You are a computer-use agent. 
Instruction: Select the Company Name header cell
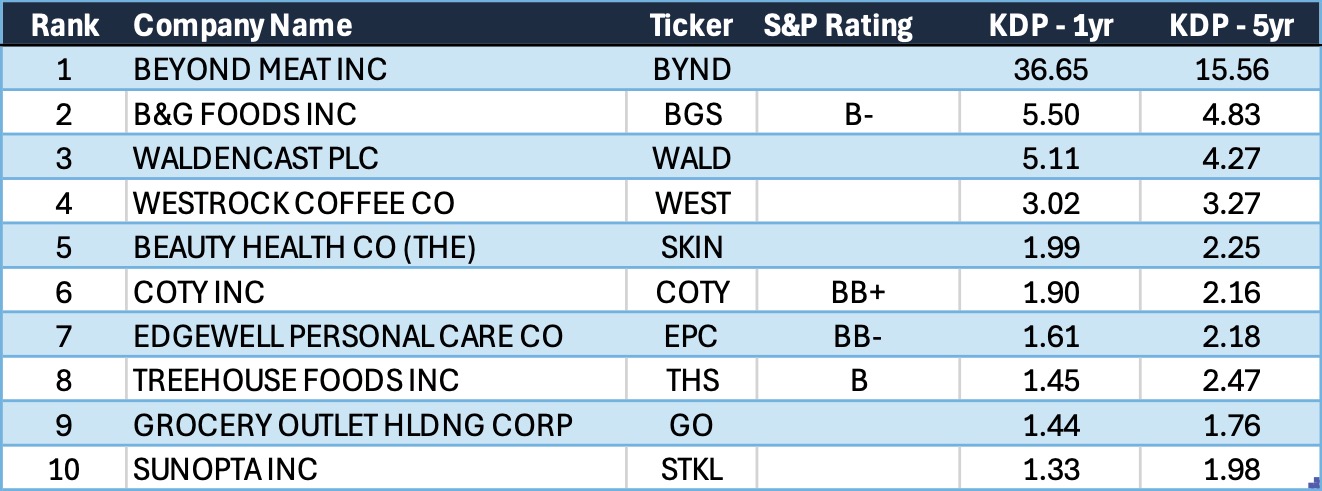coord(243,25)
